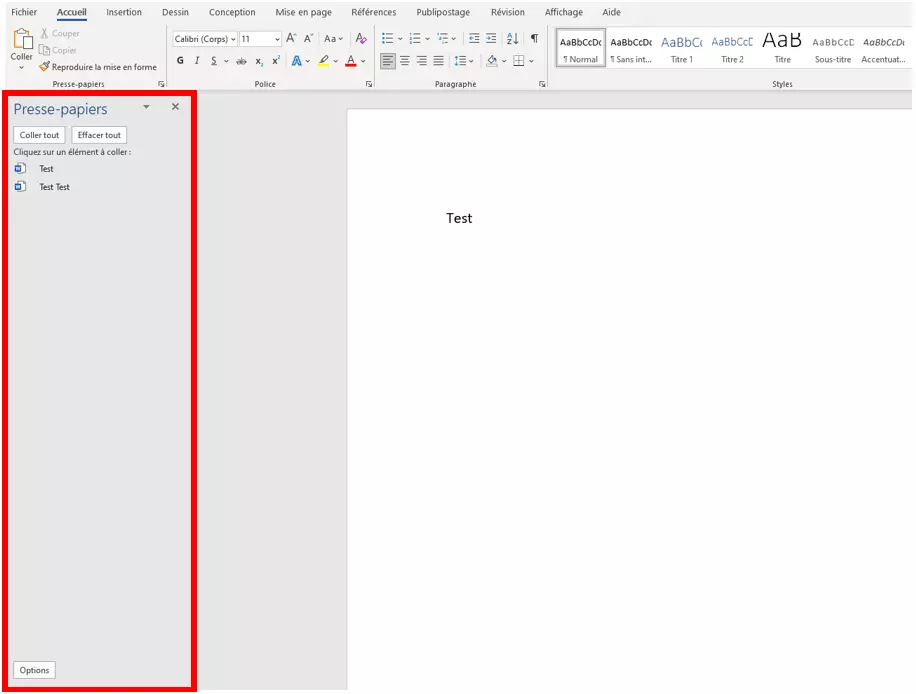The width and height of the screenshot is (916, 694).
Task: Increase font size with the larger A icon
Action: click(291, 39)
